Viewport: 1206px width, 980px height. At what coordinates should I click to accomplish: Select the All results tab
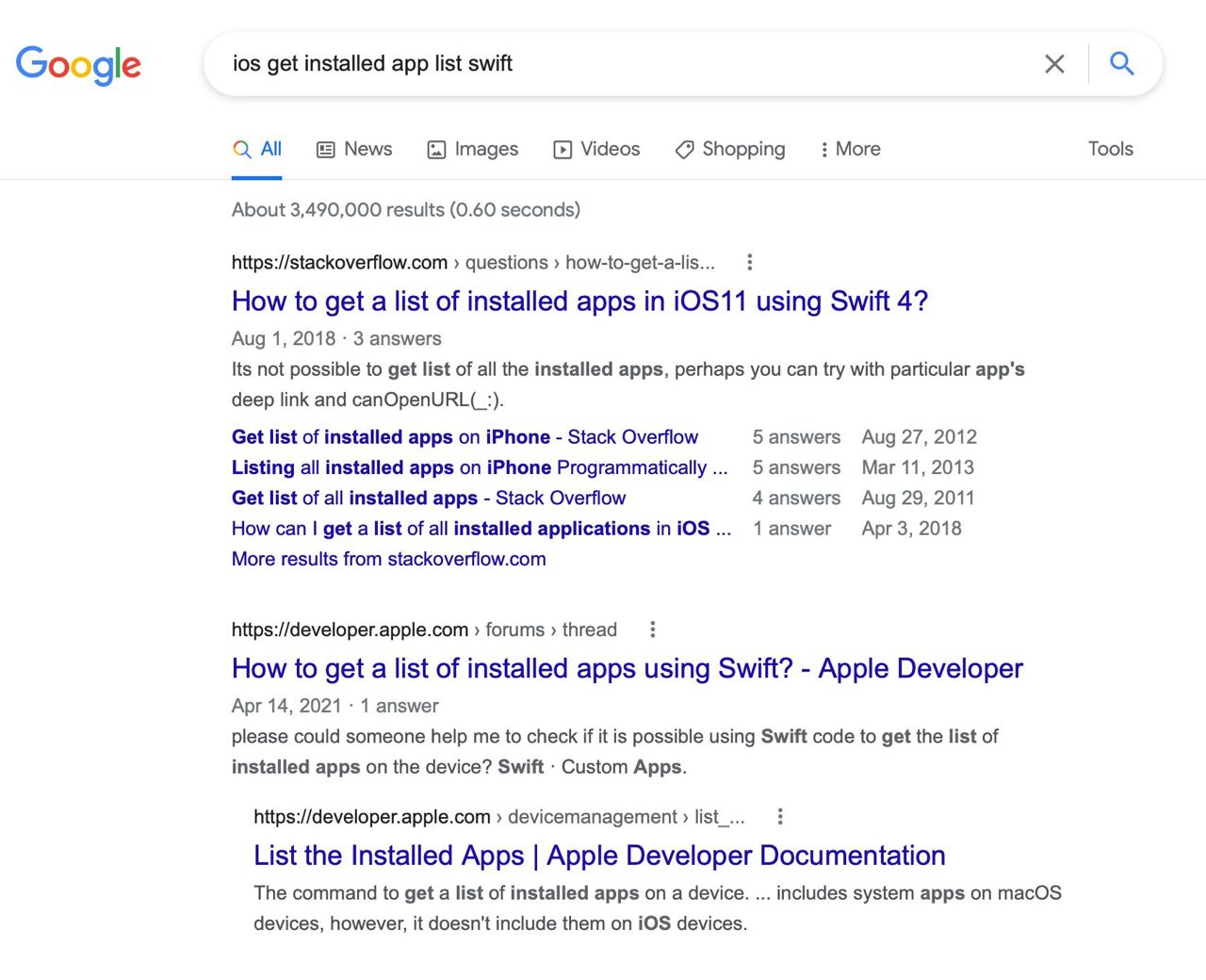tap(257, 149)
